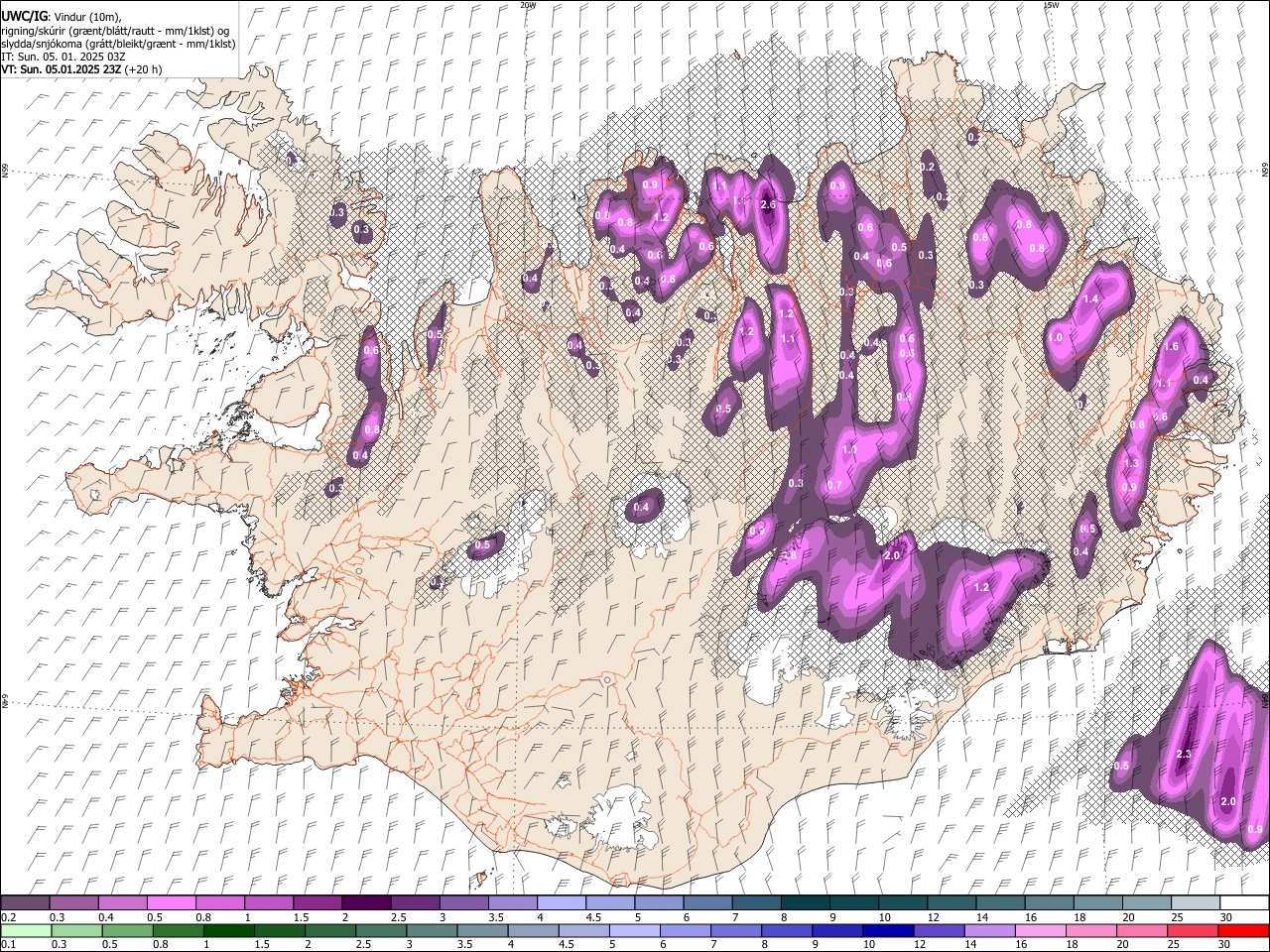
Task: Click the 'slydda/snjókoma (grátt/bleikt/grænt - mm/1klst)' line
Action: (118, 44)
